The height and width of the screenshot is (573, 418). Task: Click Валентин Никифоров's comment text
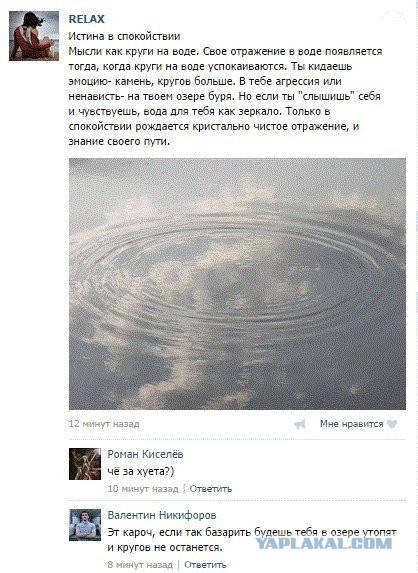tap(252, 540)
